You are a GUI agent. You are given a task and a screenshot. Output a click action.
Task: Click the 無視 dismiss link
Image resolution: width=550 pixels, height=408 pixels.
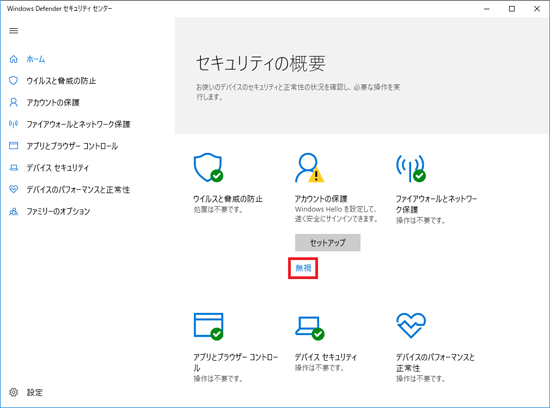pyautogui.click(x=303, y=268)
